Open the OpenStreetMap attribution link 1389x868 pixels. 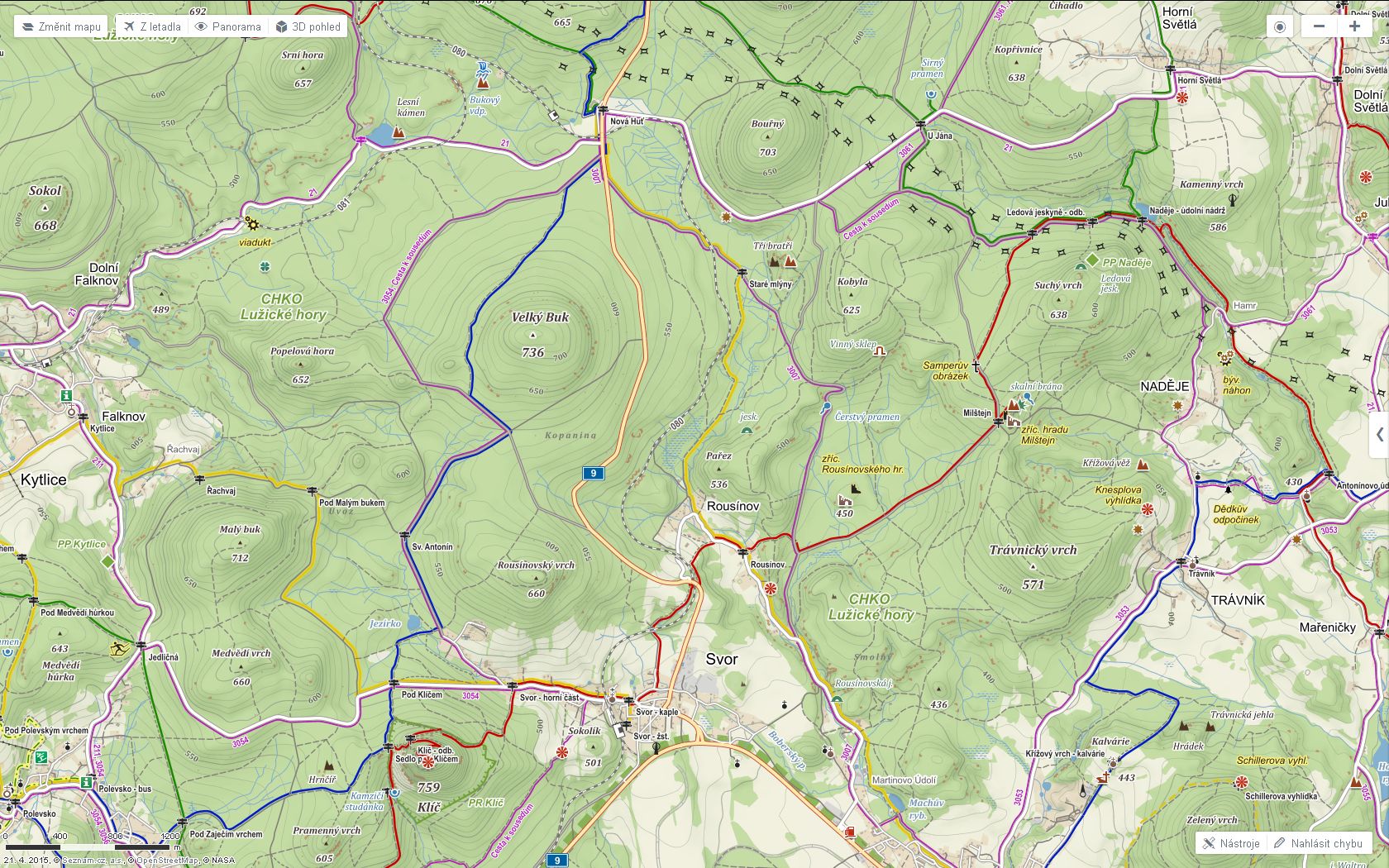(167, 861)
